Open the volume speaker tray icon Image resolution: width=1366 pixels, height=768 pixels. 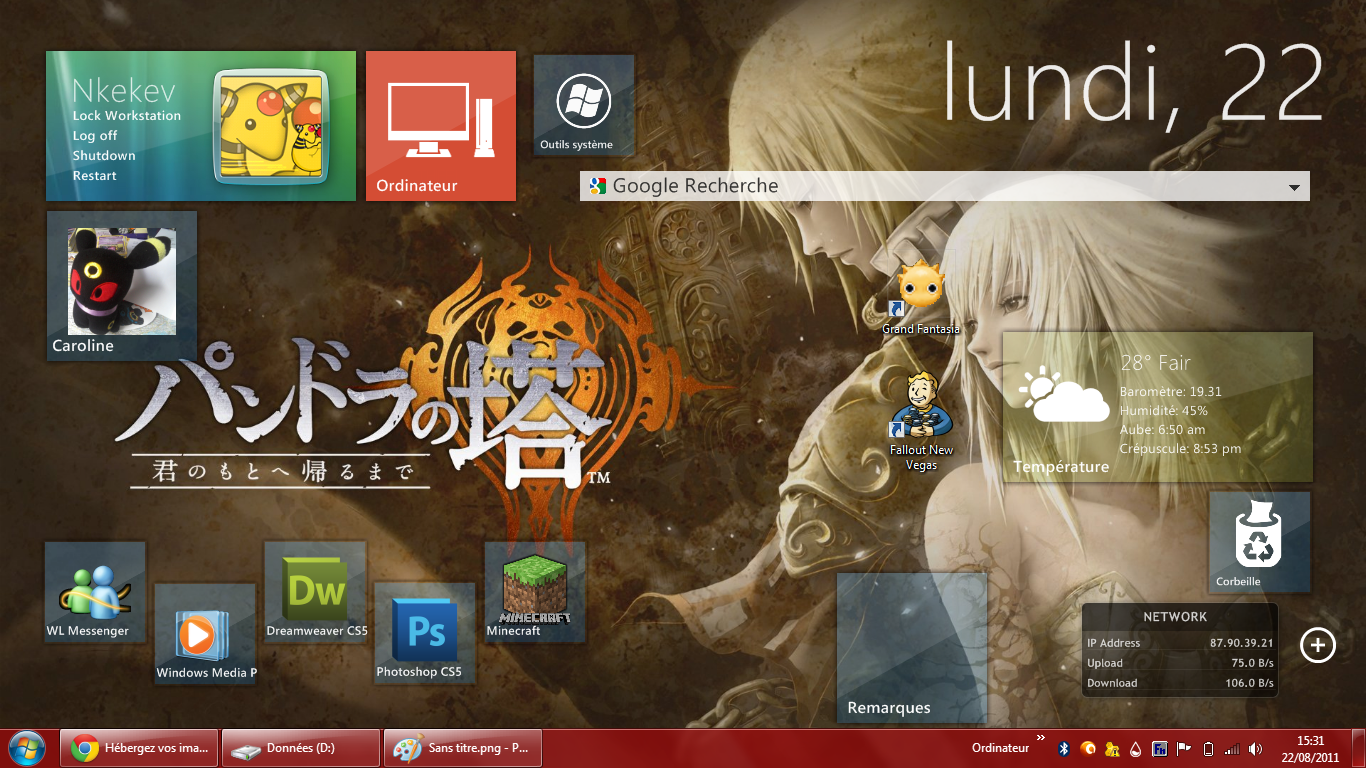pyautogui.click(x=1256, y=749)
